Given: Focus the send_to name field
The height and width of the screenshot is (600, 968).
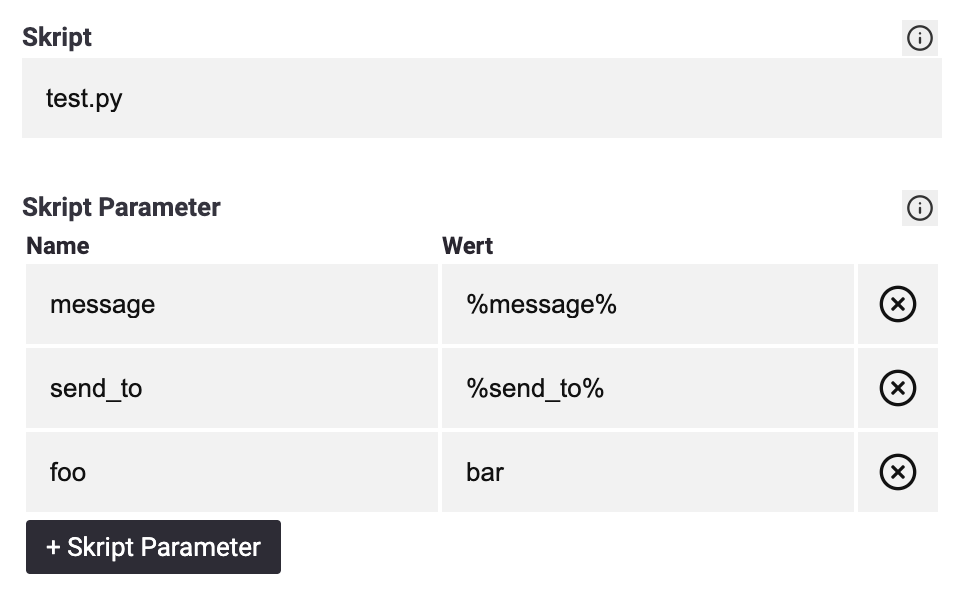Looking at the screenshot, I should click(x=232, y=388).
